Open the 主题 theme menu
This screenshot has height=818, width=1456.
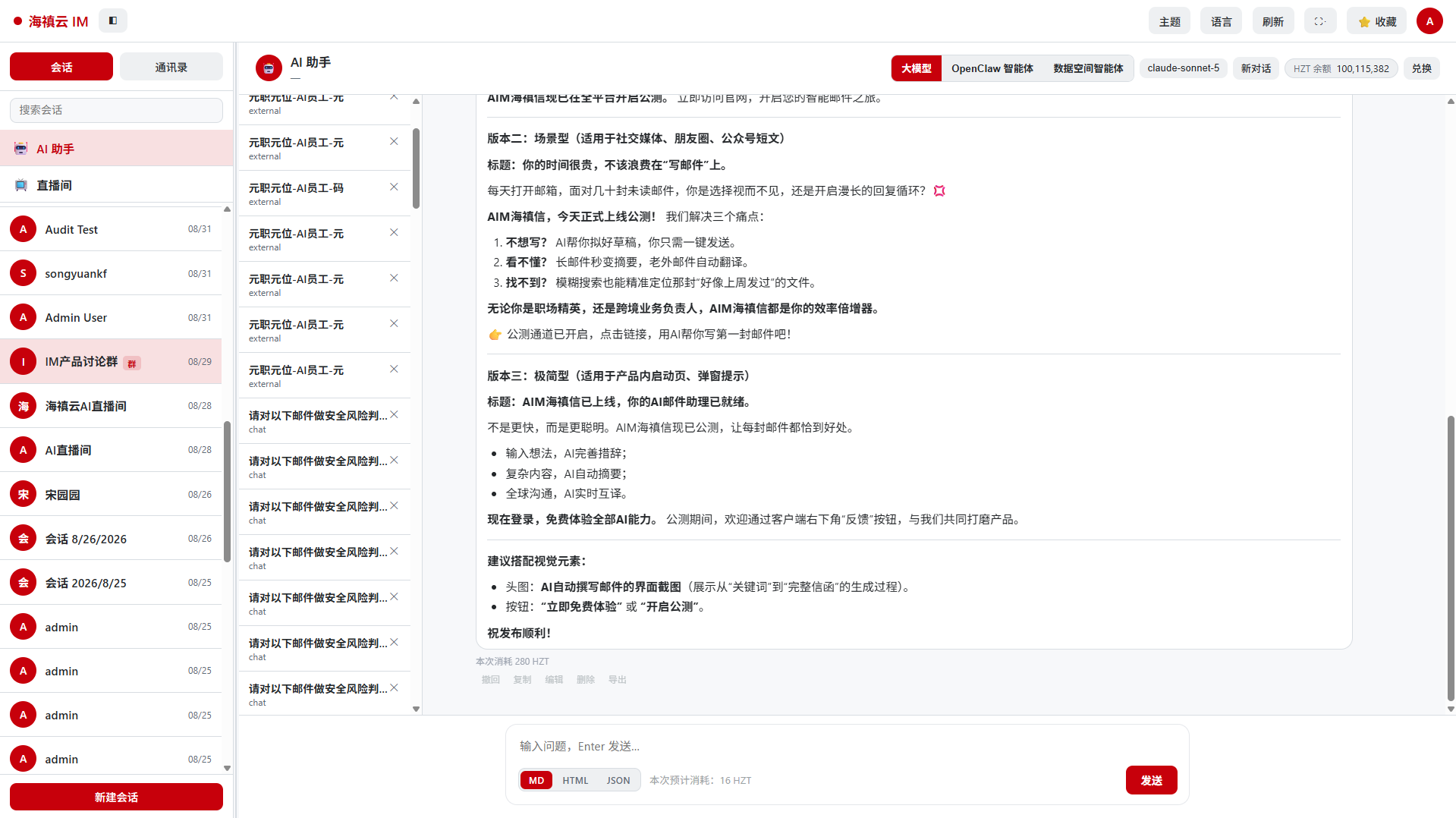[1169, 21]
